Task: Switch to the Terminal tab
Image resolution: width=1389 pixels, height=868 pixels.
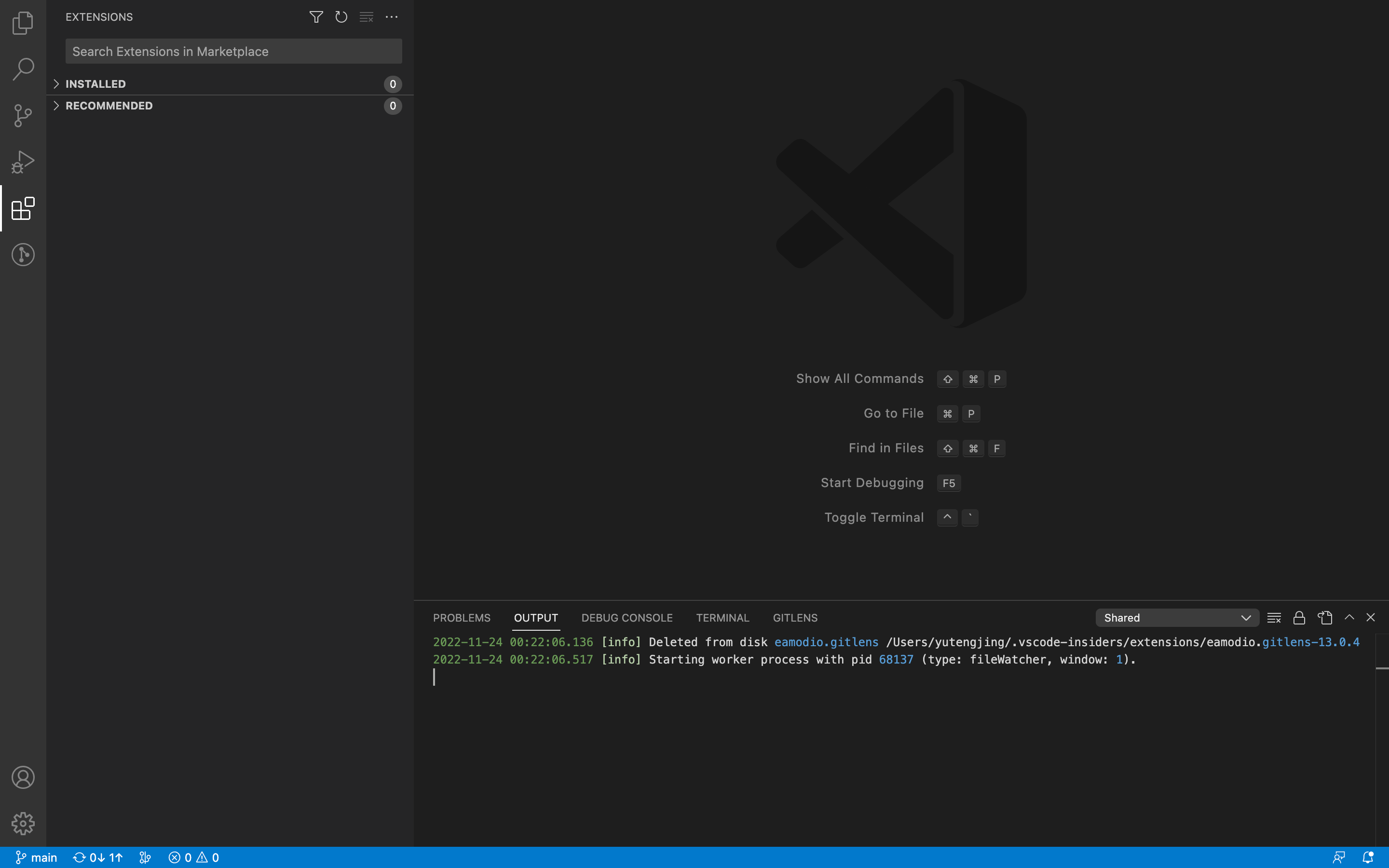Action: click(x=722, y=617)
